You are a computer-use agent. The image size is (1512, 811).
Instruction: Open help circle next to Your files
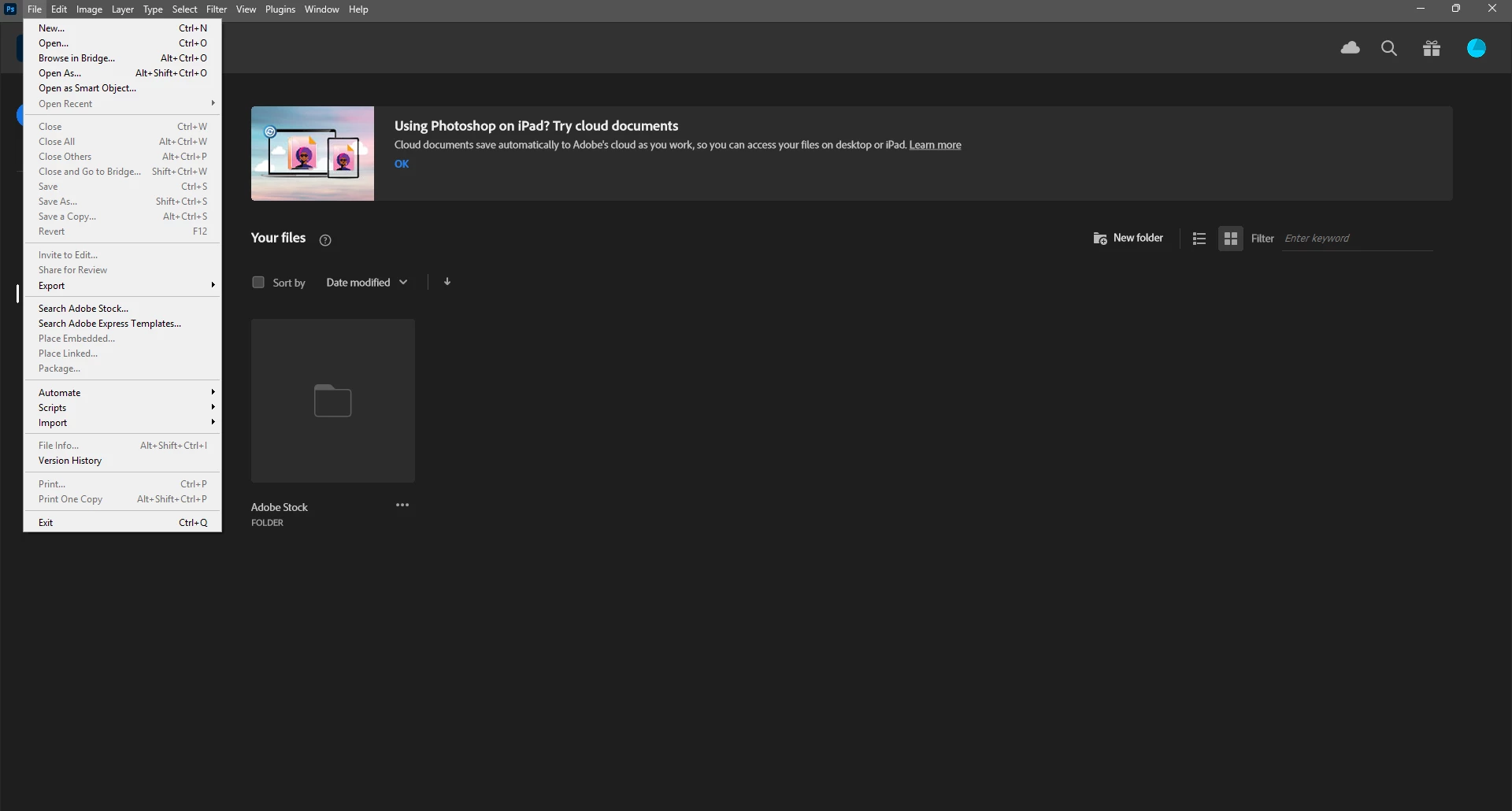click(325, 240)
